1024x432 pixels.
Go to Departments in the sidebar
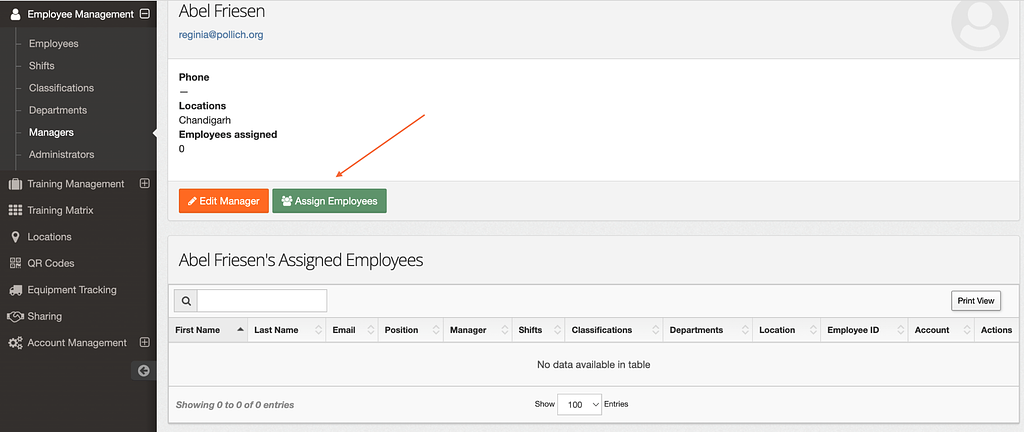coord(58,110)
